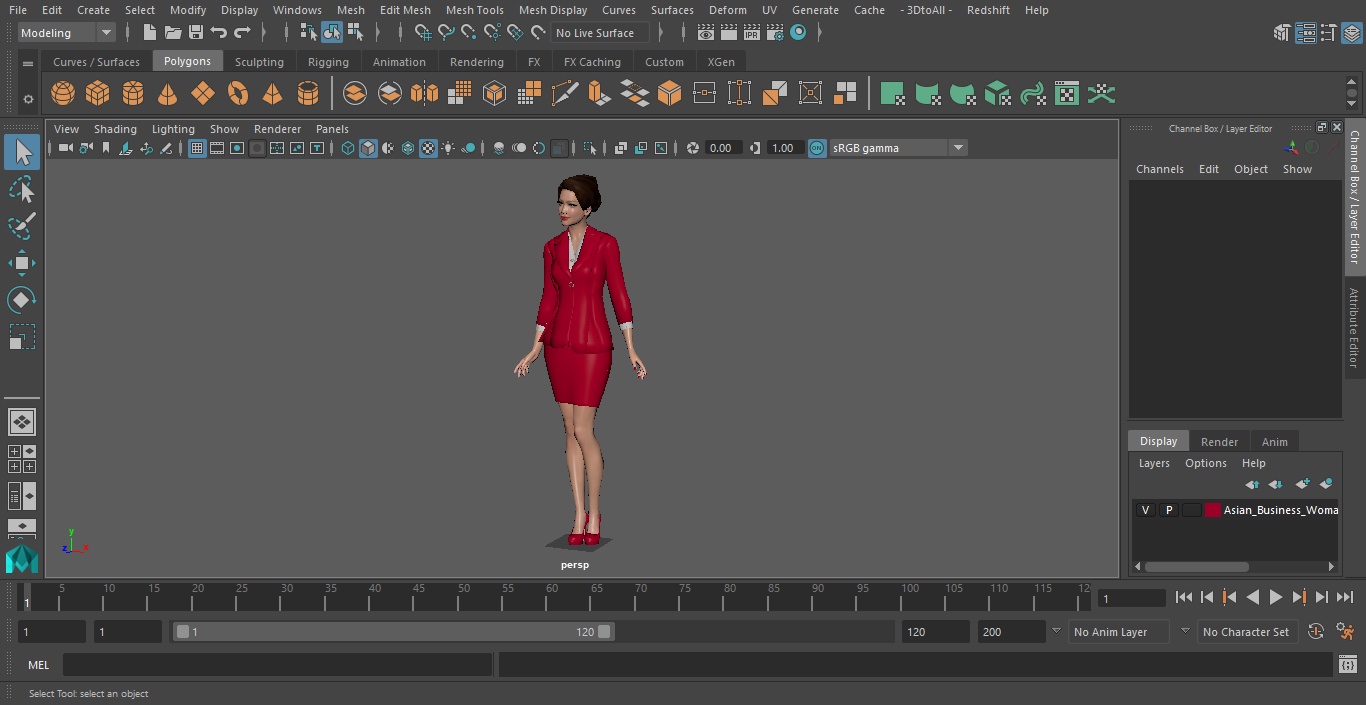Toggle use all lights bulb icon
The image size is (1366, 705).
point(448,148)
